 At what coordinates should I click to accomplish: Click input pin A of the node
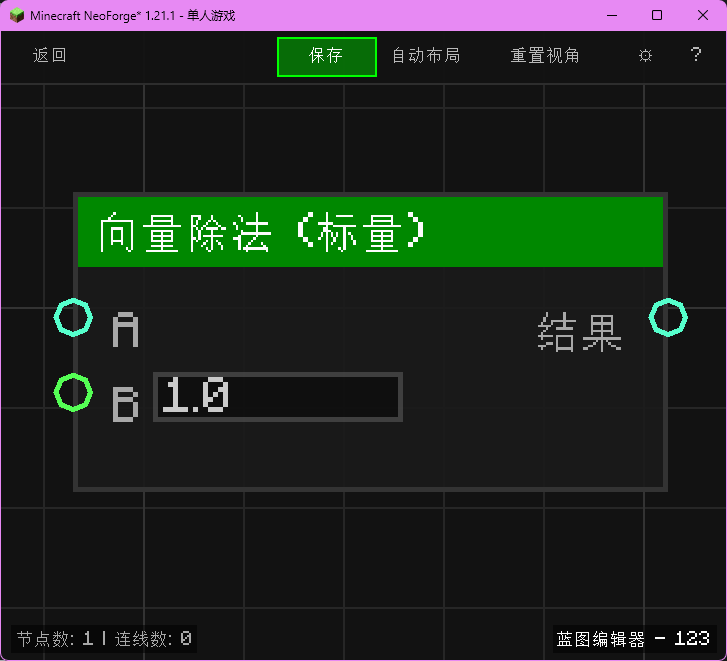pos(73,318)
